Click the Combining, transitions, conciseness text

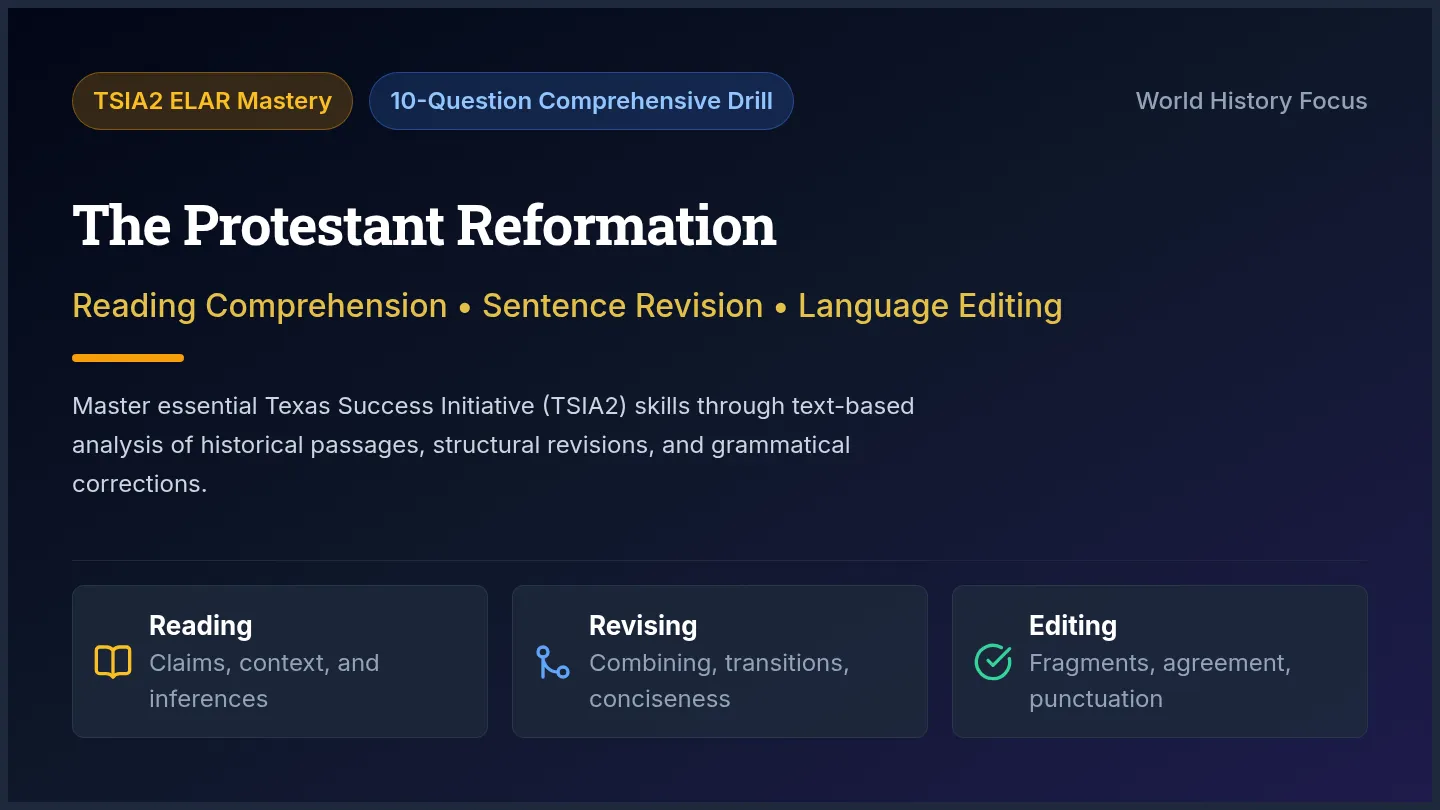pos(719,681)
